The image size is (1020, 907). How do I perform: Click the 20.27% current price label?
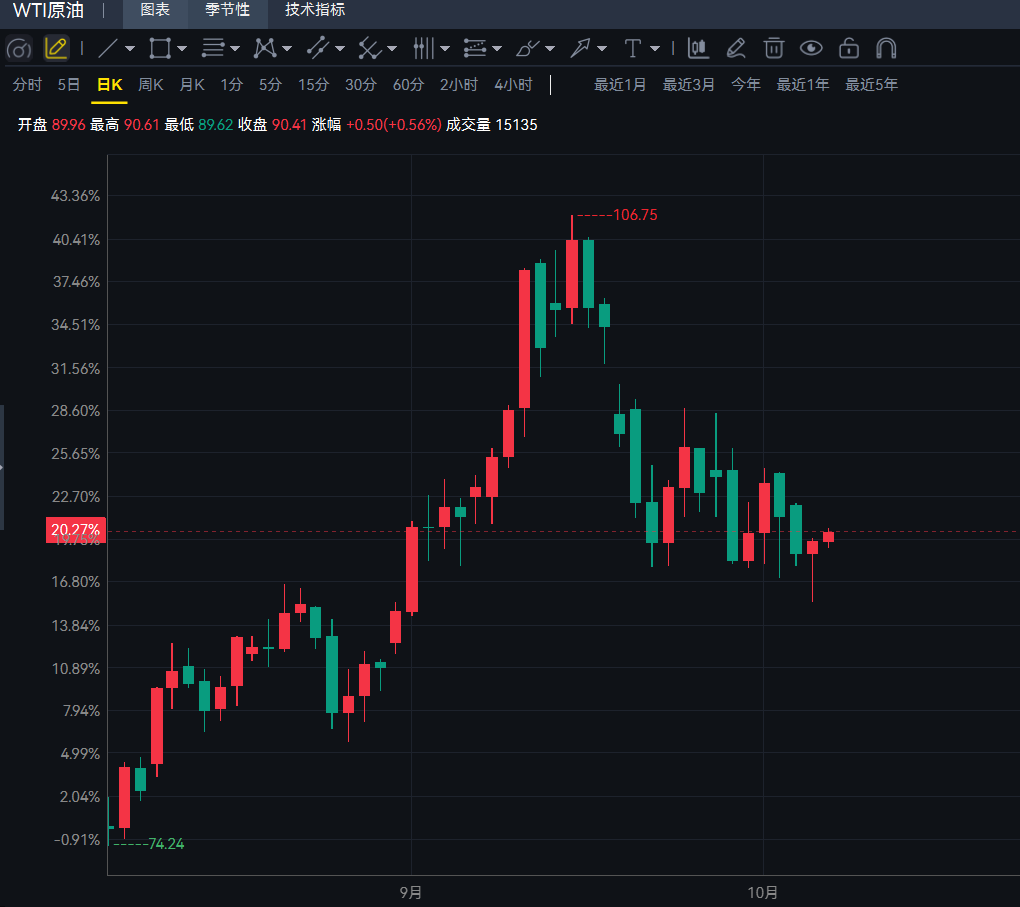tap(75, 530)
